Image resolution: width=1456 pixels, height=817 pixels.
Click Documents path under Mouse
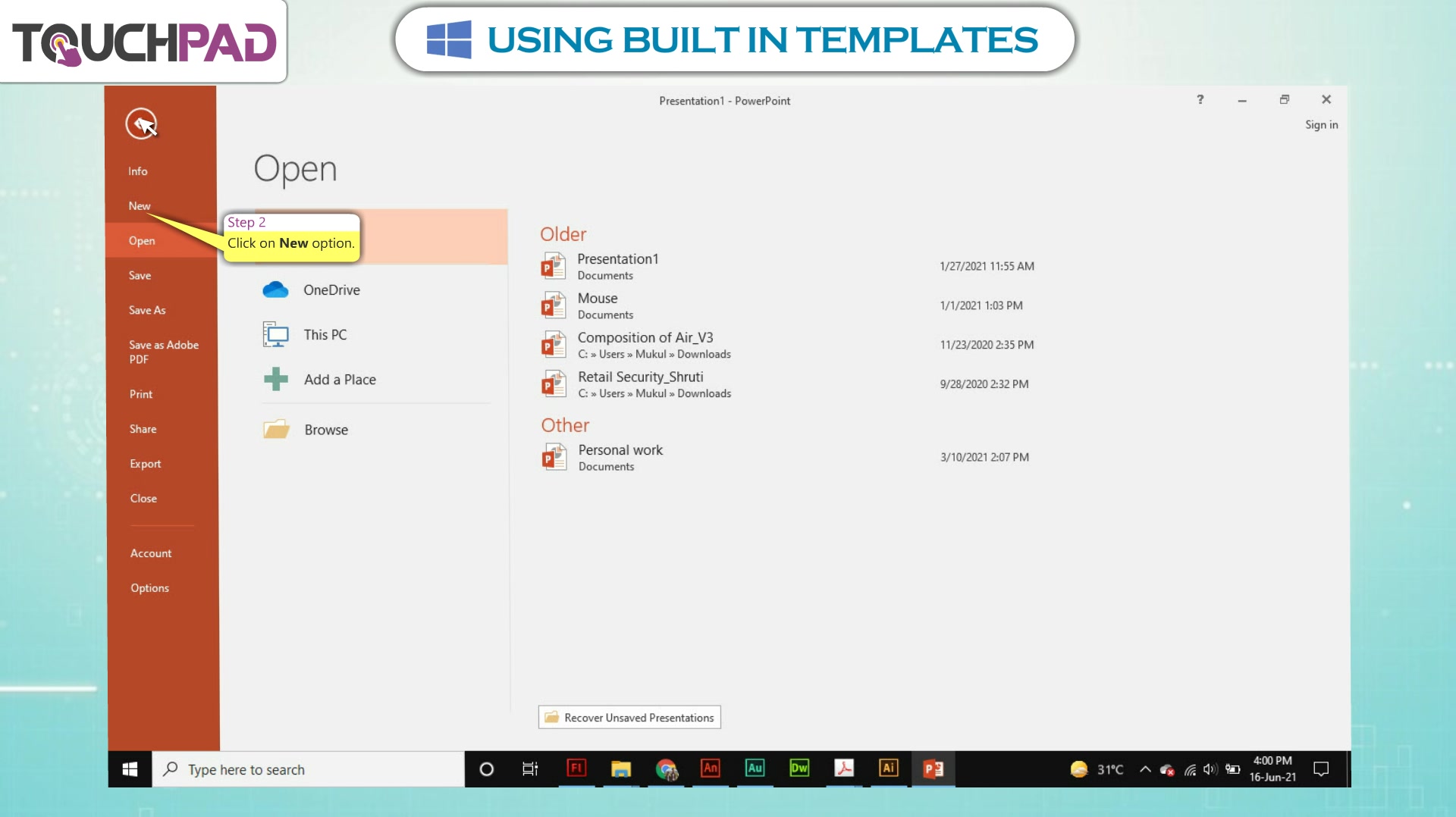coord(605,315)
